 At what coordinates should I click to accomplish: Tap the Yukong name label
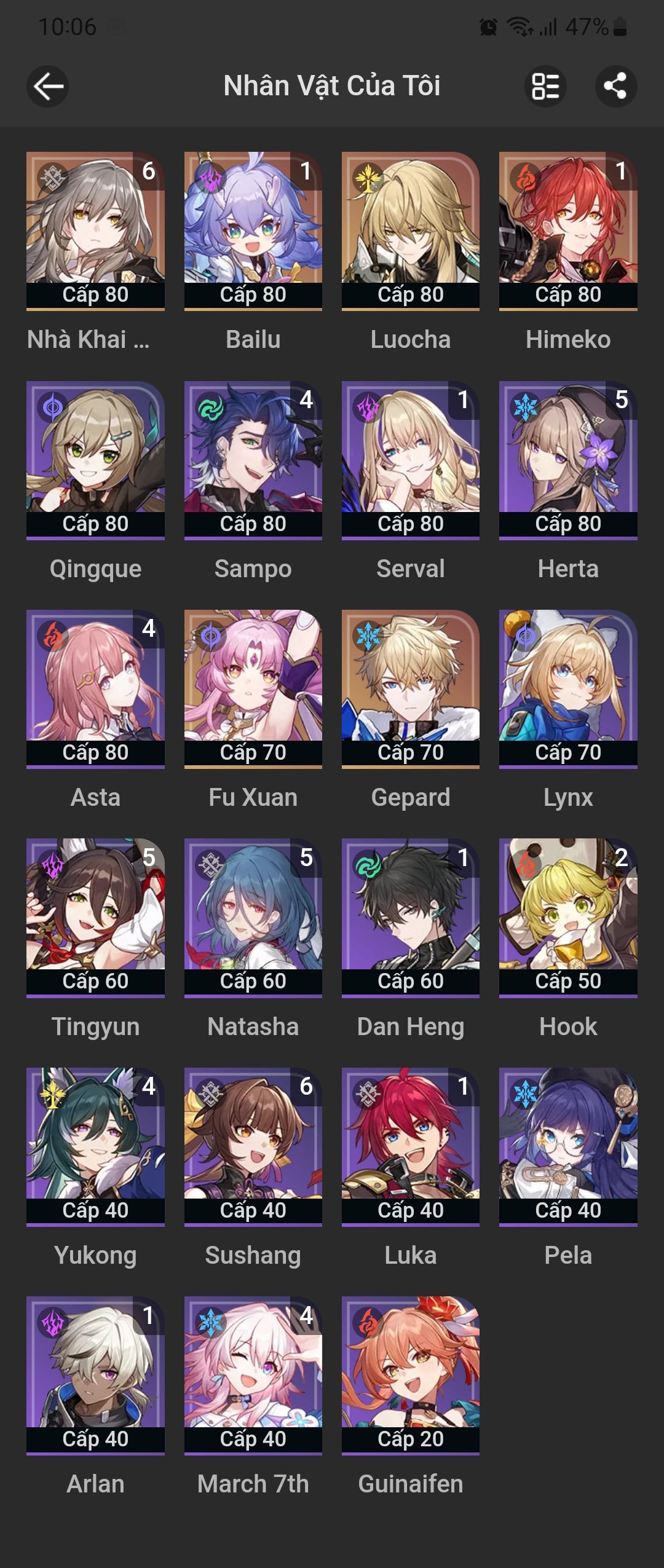click(95, 1255)
